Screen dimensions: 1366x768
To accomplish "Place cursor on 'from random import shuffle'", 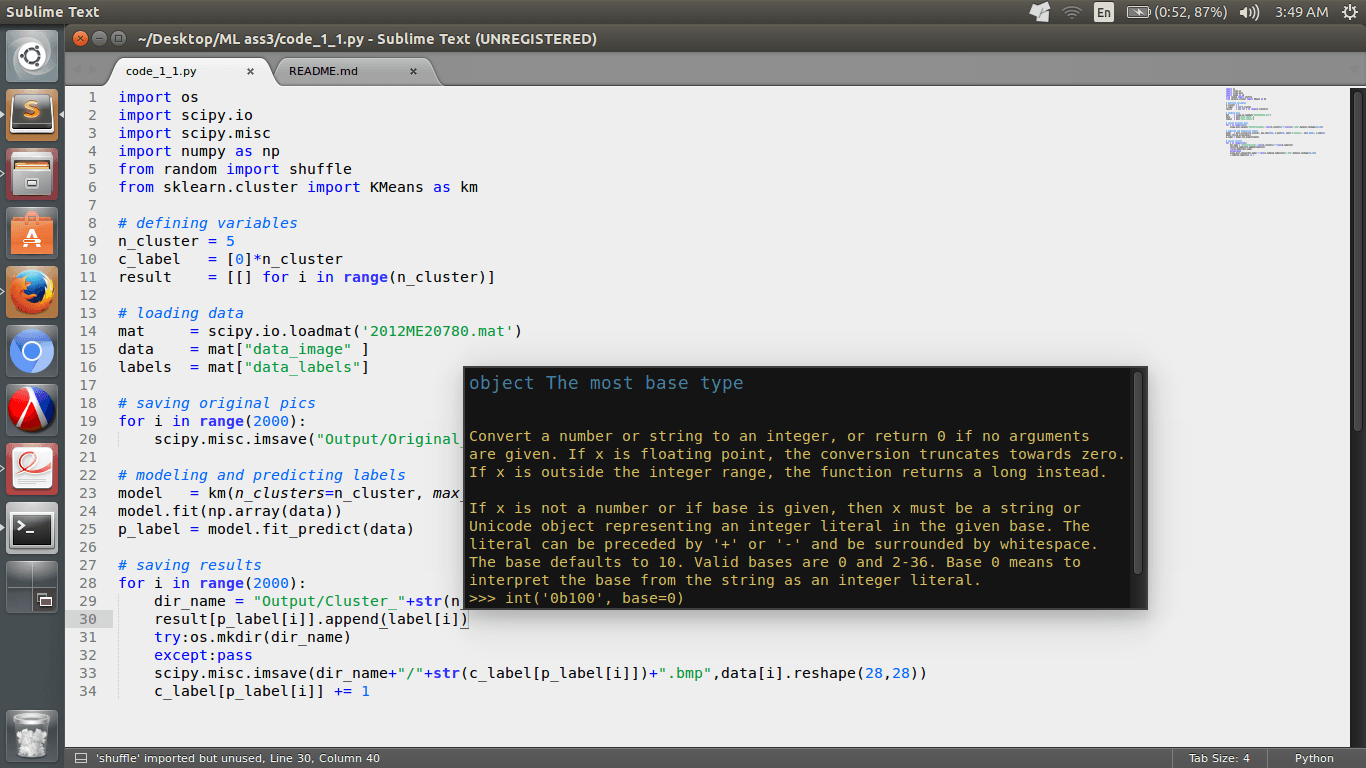I will (235, 169).
